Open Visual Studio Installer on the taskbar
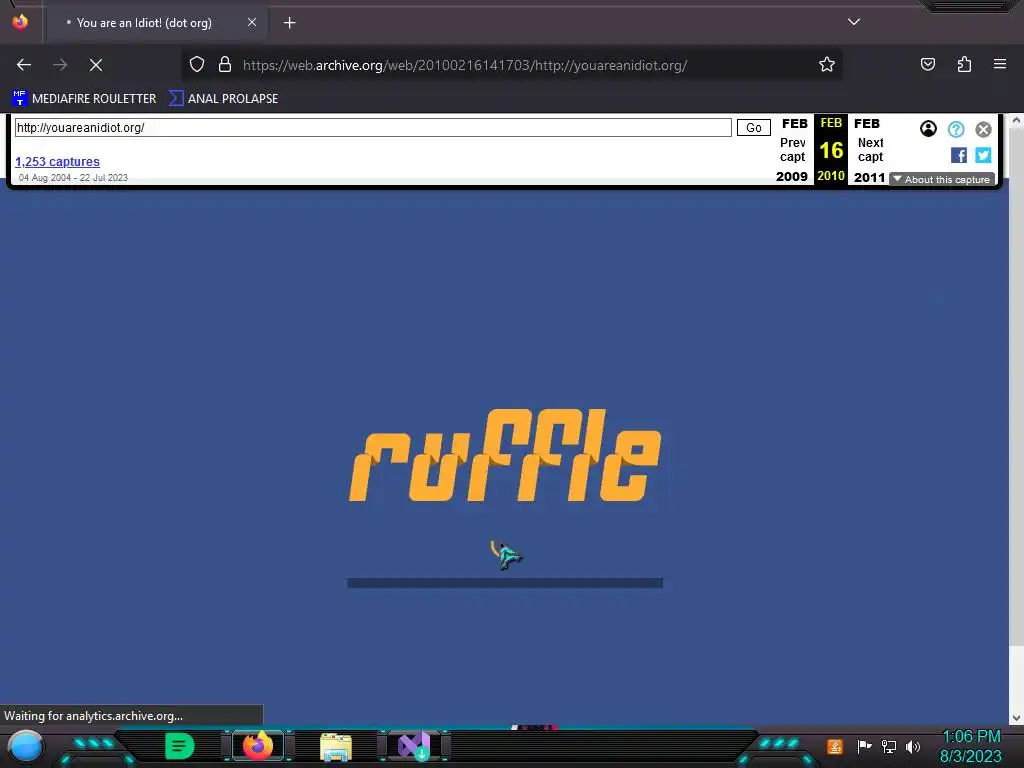 tap(414, 746)
